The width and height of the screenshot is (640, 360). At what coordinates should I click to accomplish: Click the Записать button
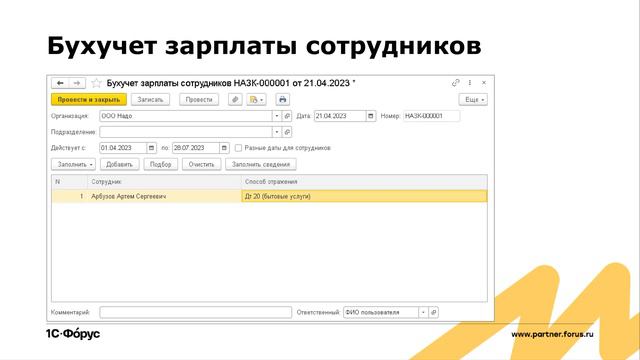[x=150, y=100]
